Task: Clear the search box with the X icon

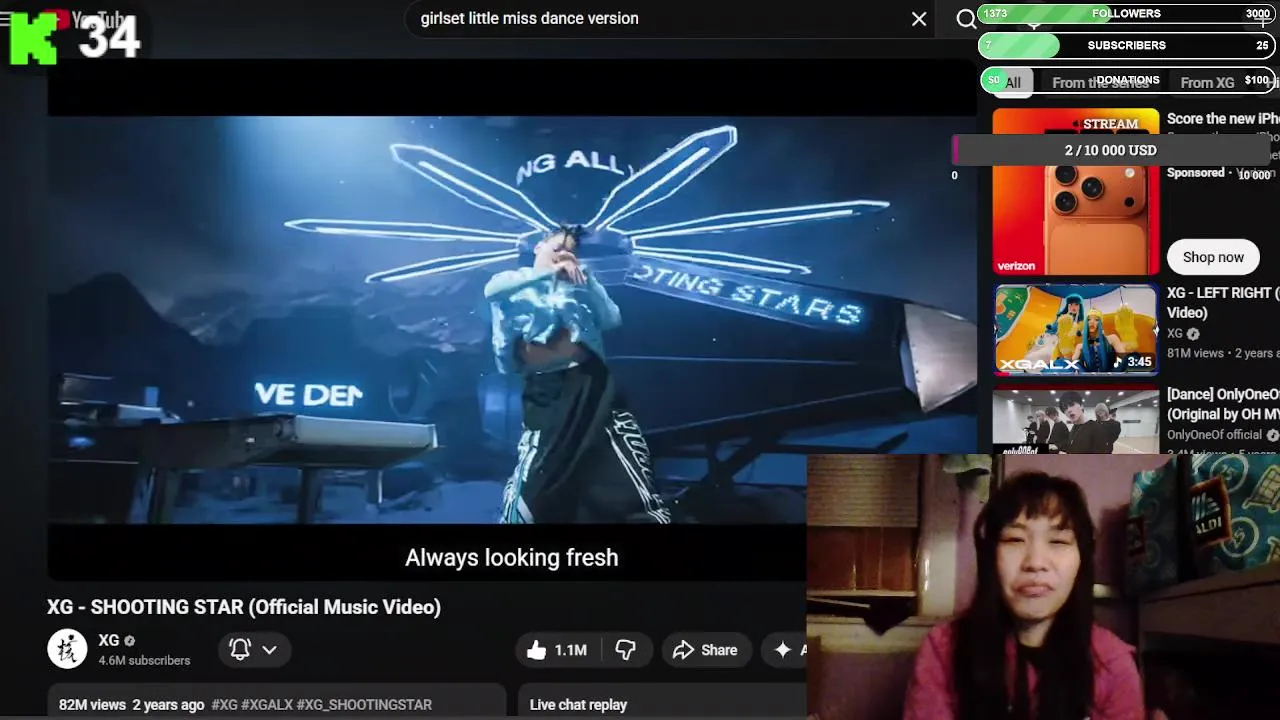Action: [x=919, y=19]
